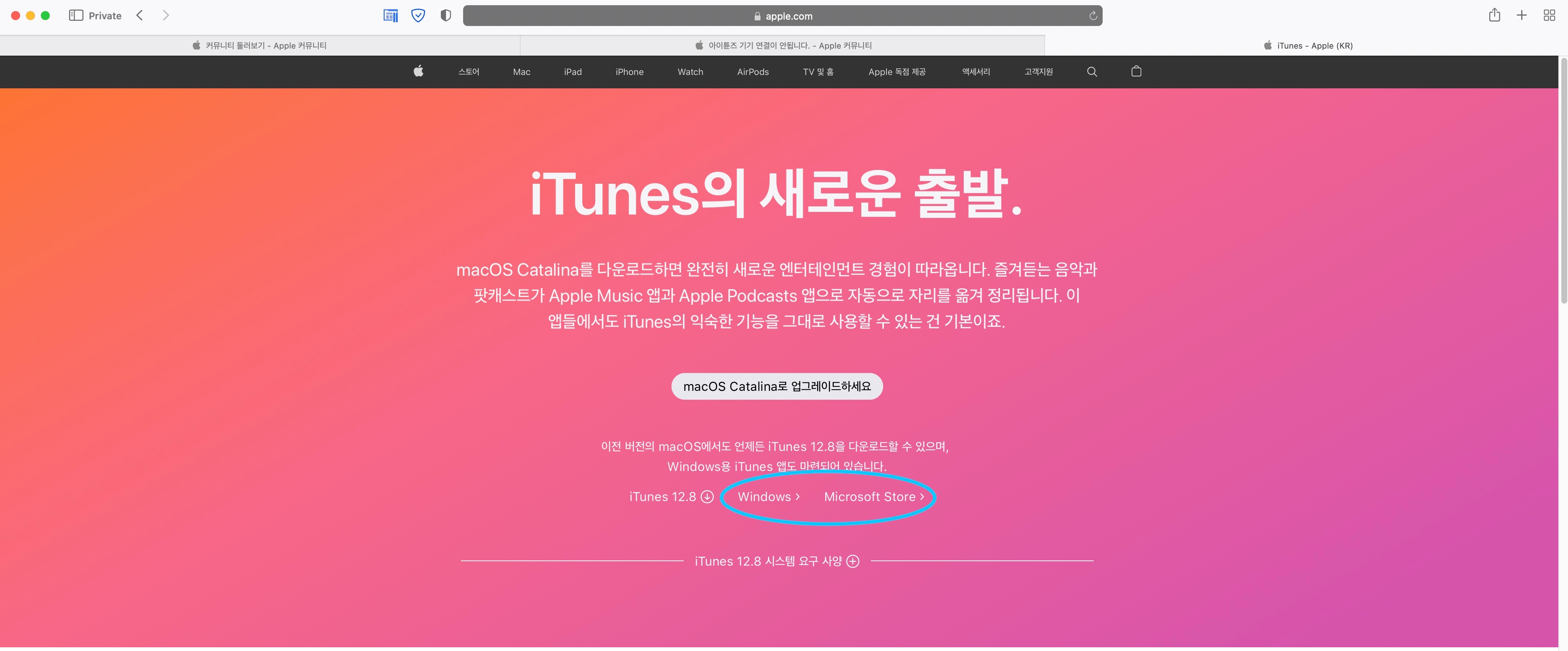This screenshot has width=1568, height=651.
Task: Add a new tab with plus icon
Action: pyautogui.click(x=1522, y=15)
